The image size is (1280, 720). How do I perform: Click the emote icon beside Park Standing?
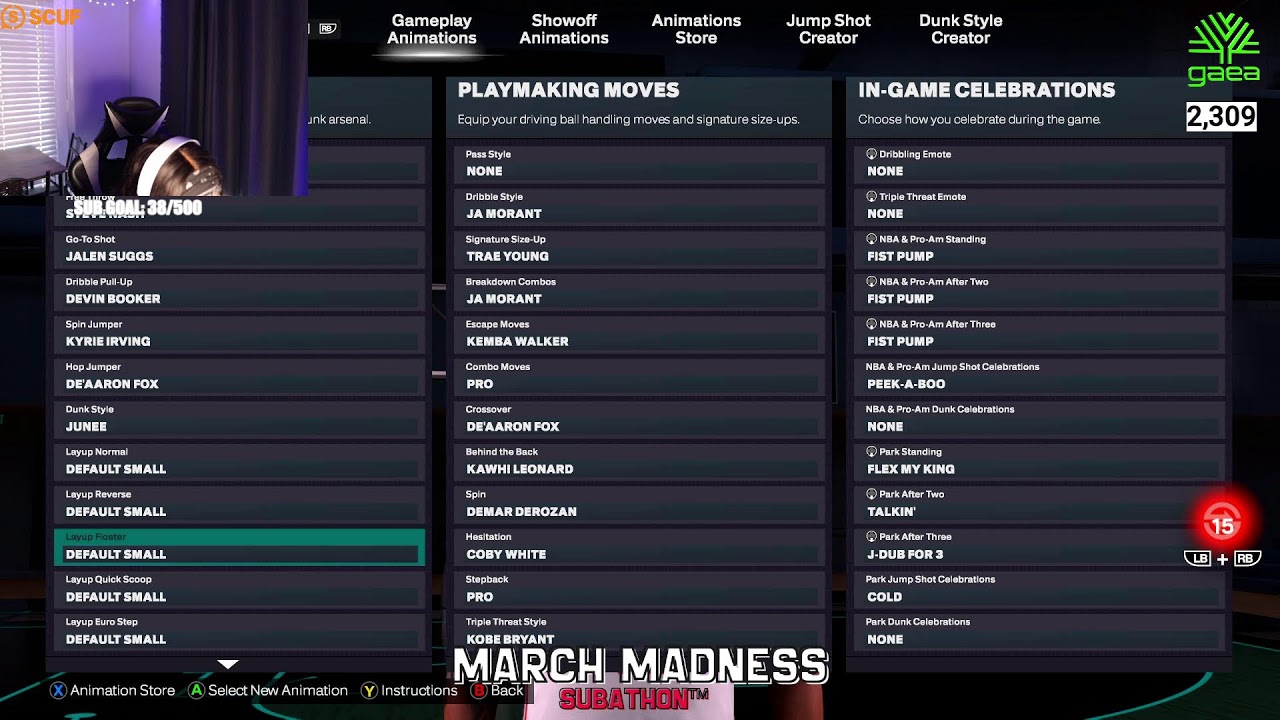tap(871, 452)
